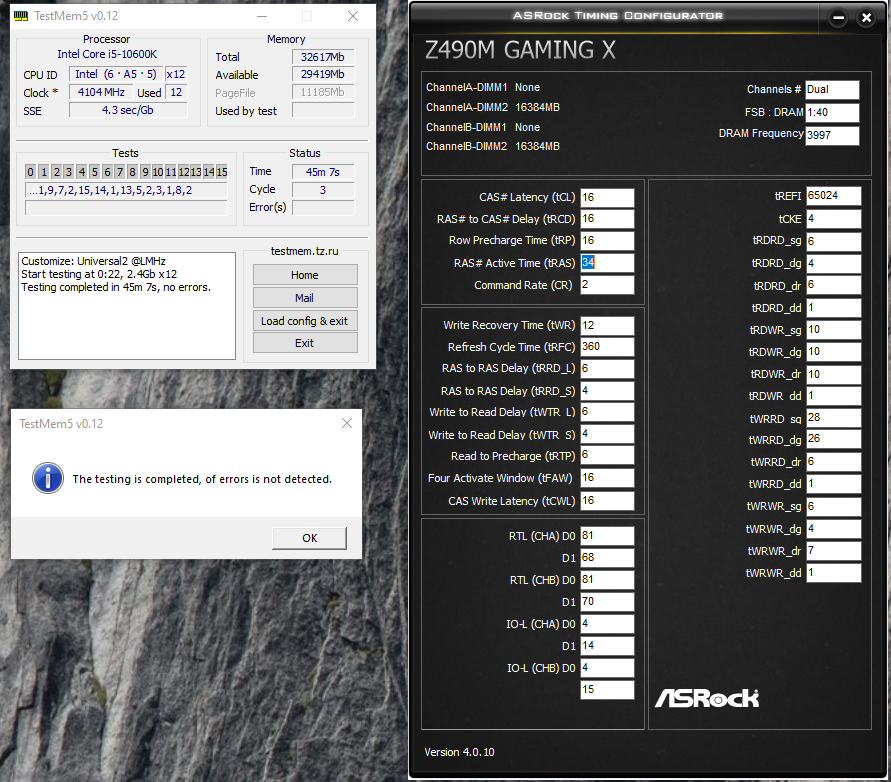Click the 4.3 sec/Gb SSE speed value
Screen dimensions: 891x782
(x=128, y=110)
